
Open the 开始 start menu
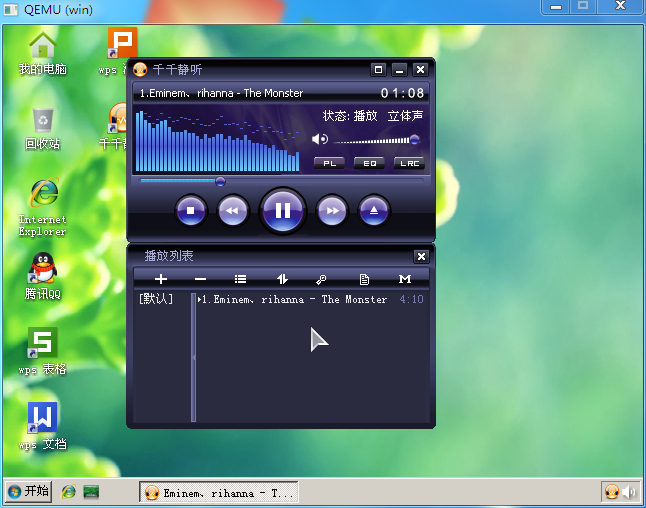coord(28,492)
